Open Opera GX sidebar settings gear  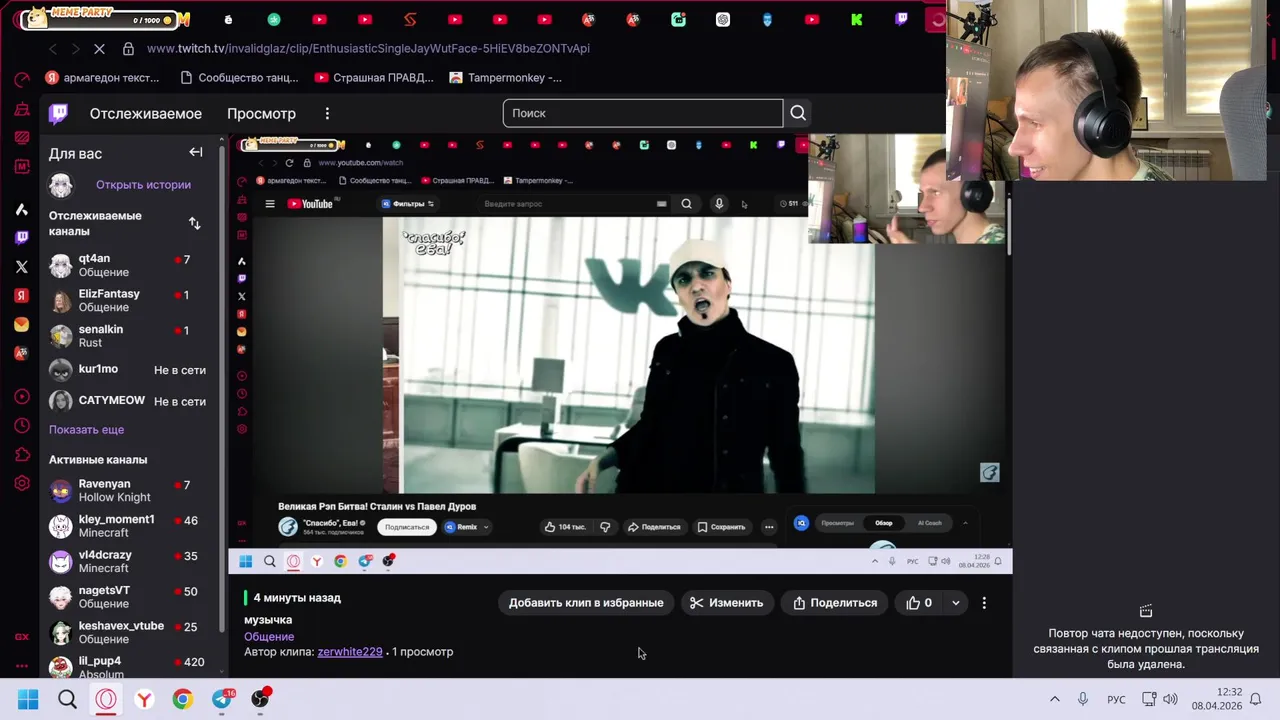click(x=22, y=484)
